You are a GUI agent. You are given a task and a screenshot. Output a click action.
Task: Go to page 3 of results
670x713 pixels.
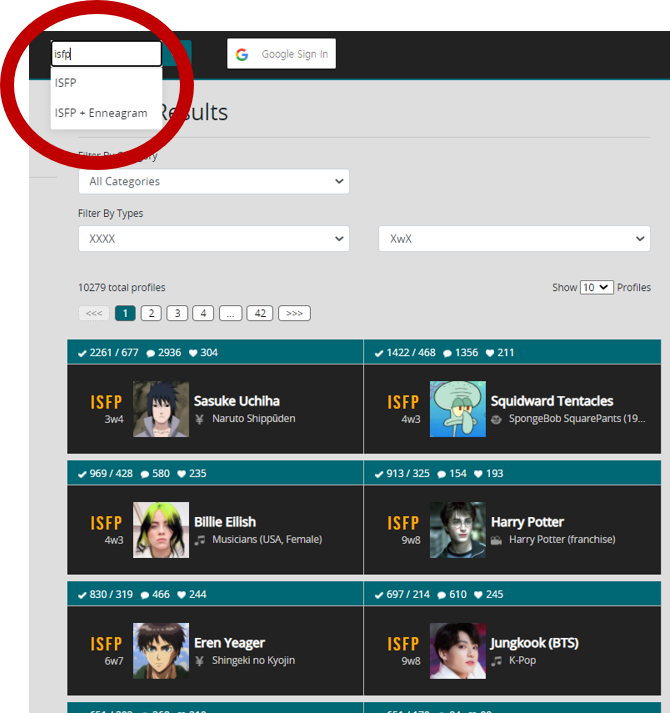(177, 313)
